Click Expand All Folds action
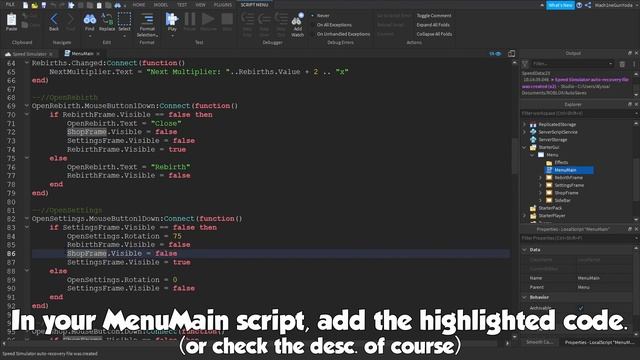 coord(433,25)
